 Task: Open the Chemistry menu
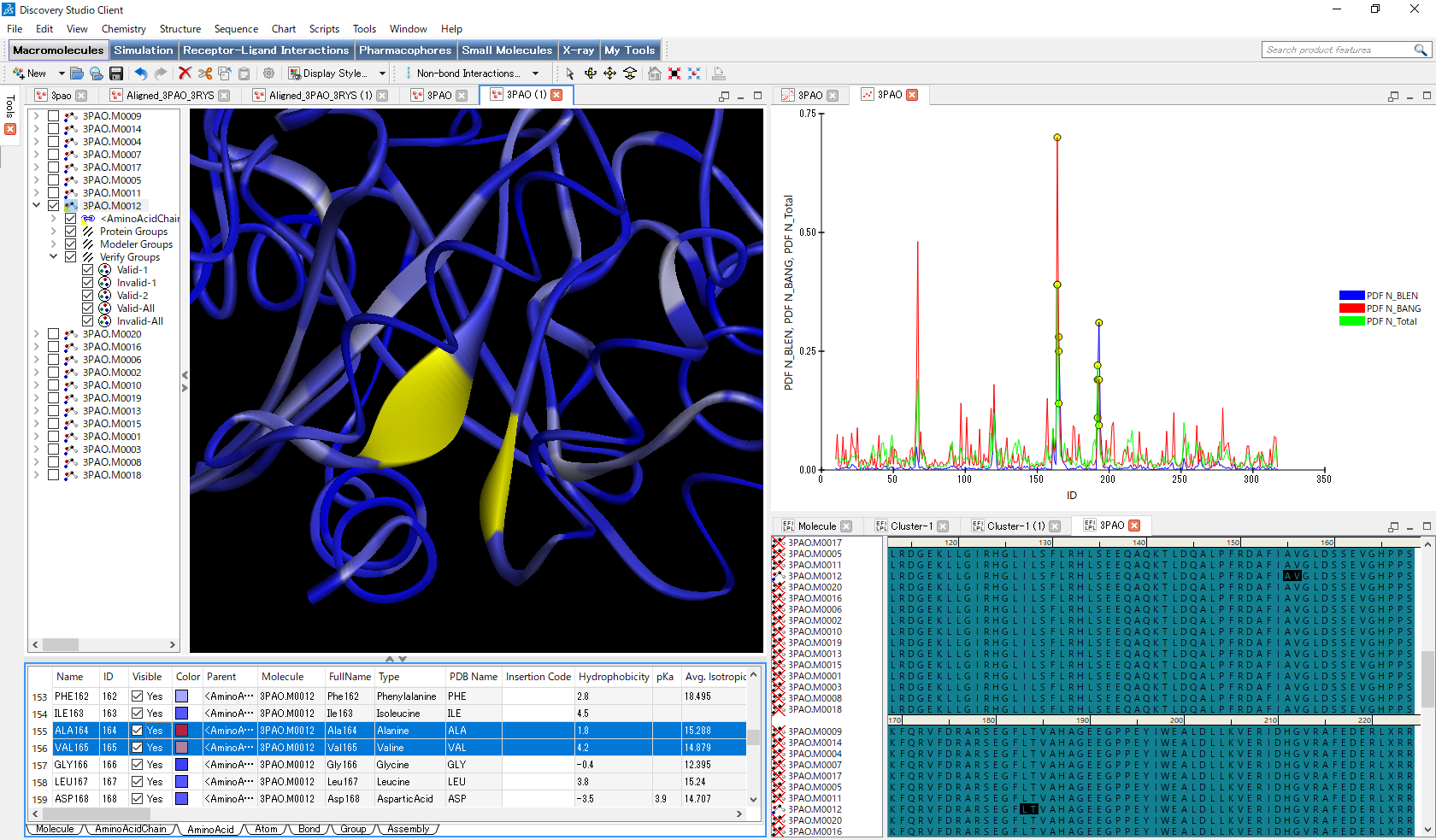point(123,29)
